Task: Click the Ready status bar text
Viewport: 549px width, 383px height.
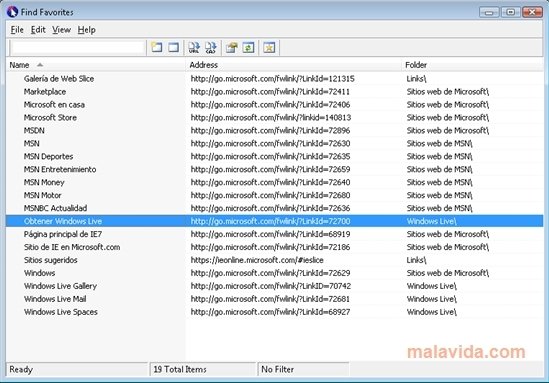Action: click(21, 370)
